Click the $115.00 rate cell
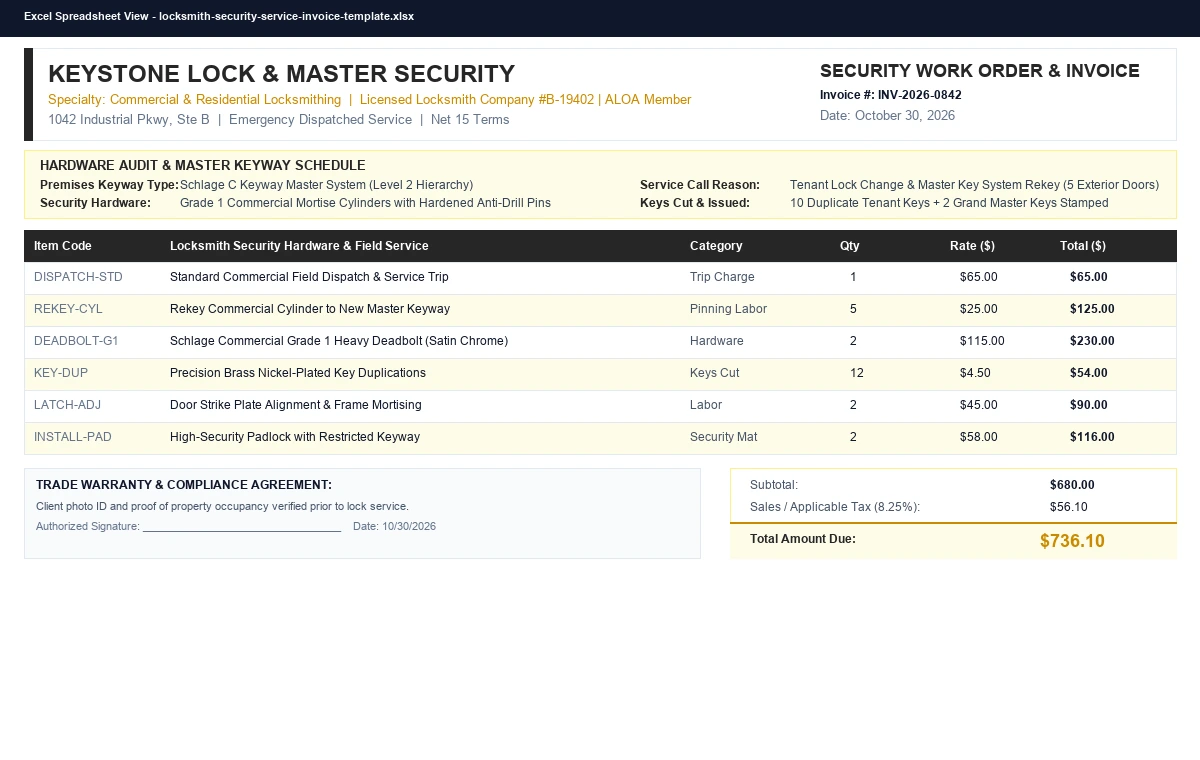The width and height of the screenshot is (1200, 760). 982,341
